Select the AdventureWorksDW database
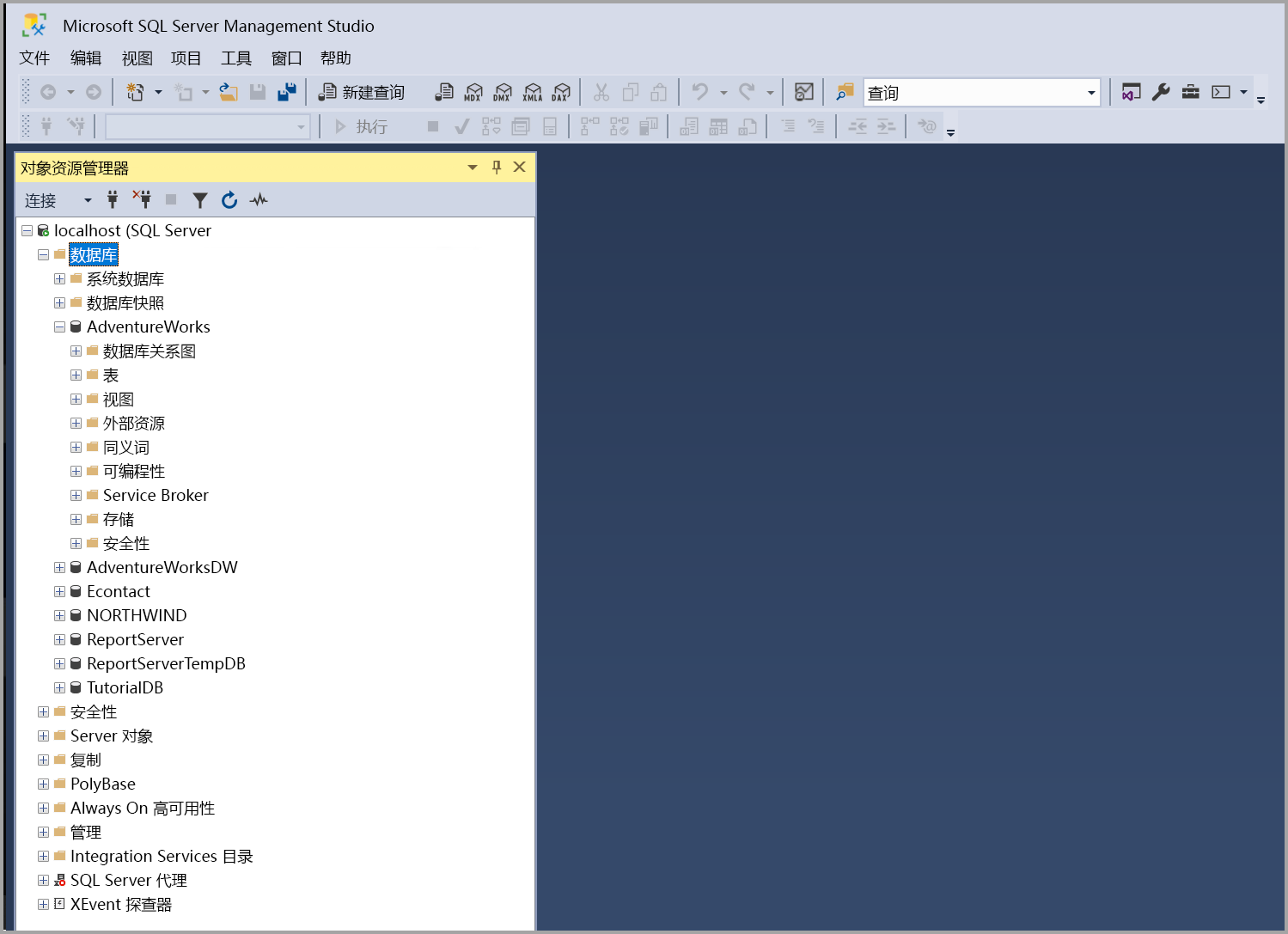 162,567
